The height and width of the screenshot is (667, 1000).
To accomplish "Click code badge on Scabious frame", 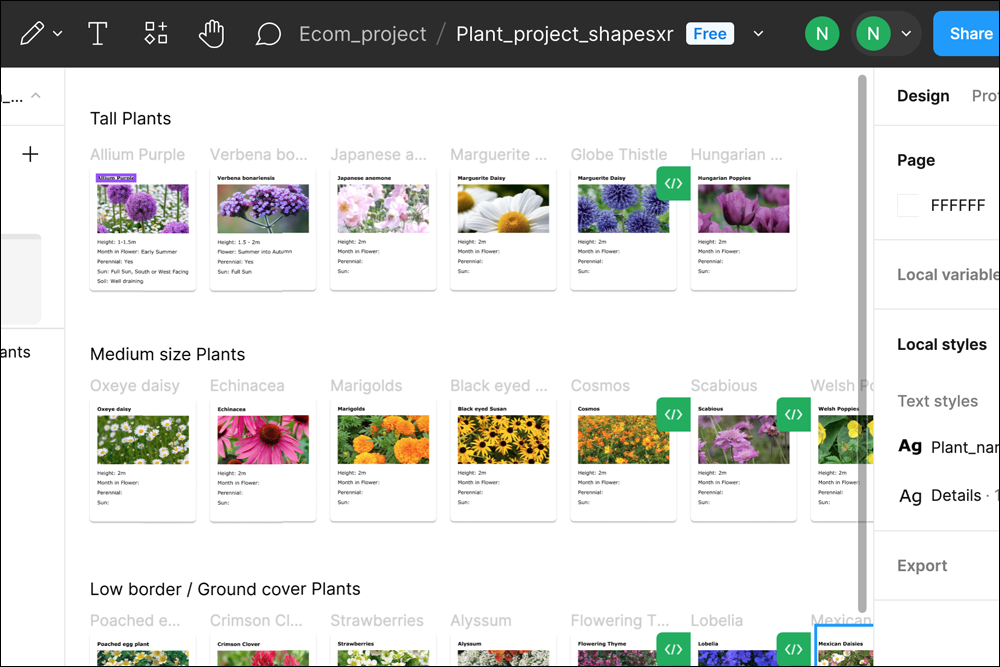I will tap(793, 414).
